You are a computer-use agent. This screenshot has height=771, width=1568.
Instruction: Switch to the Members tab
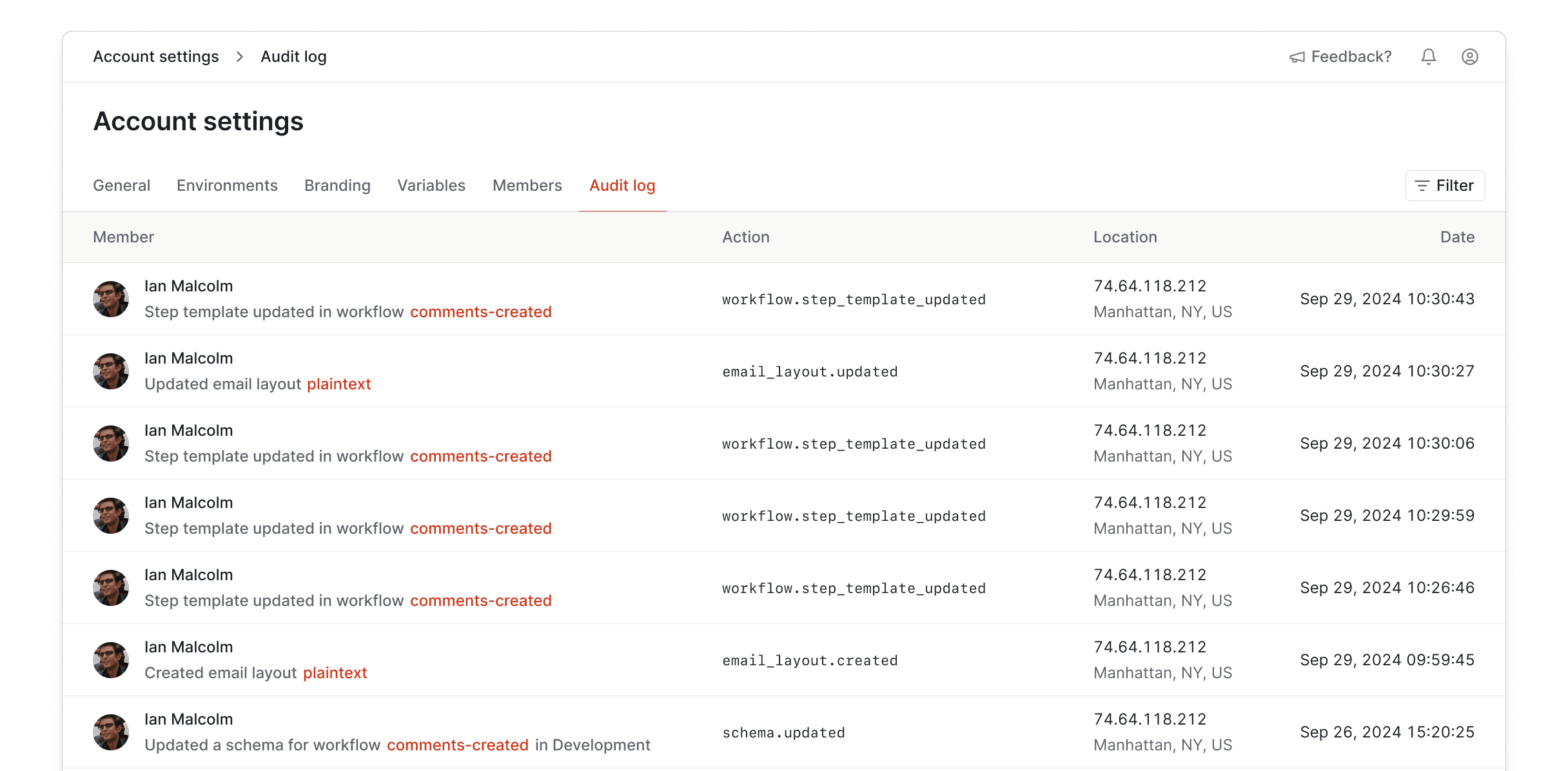(x=527, y=185)
